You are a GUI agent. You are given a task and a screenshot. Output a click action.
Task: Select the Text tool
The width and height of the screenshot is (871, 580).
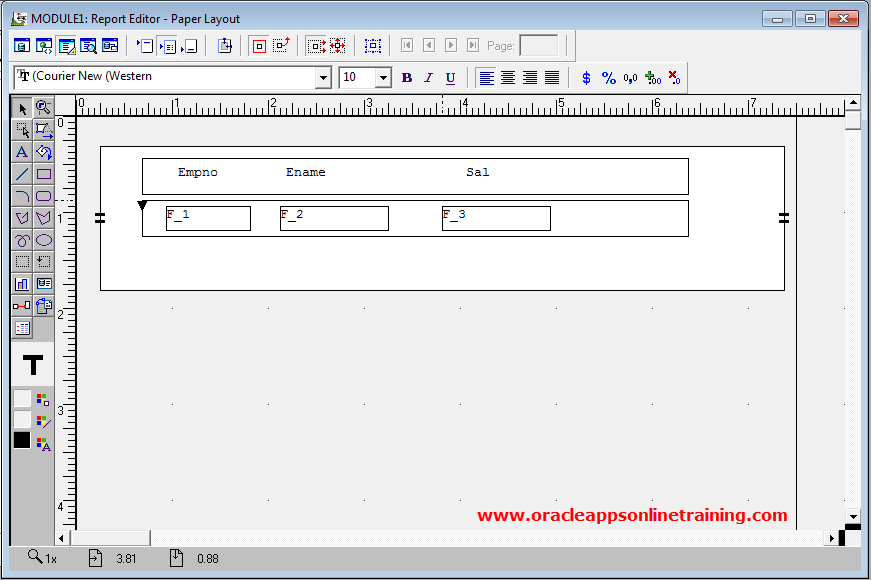coord(21,152)
